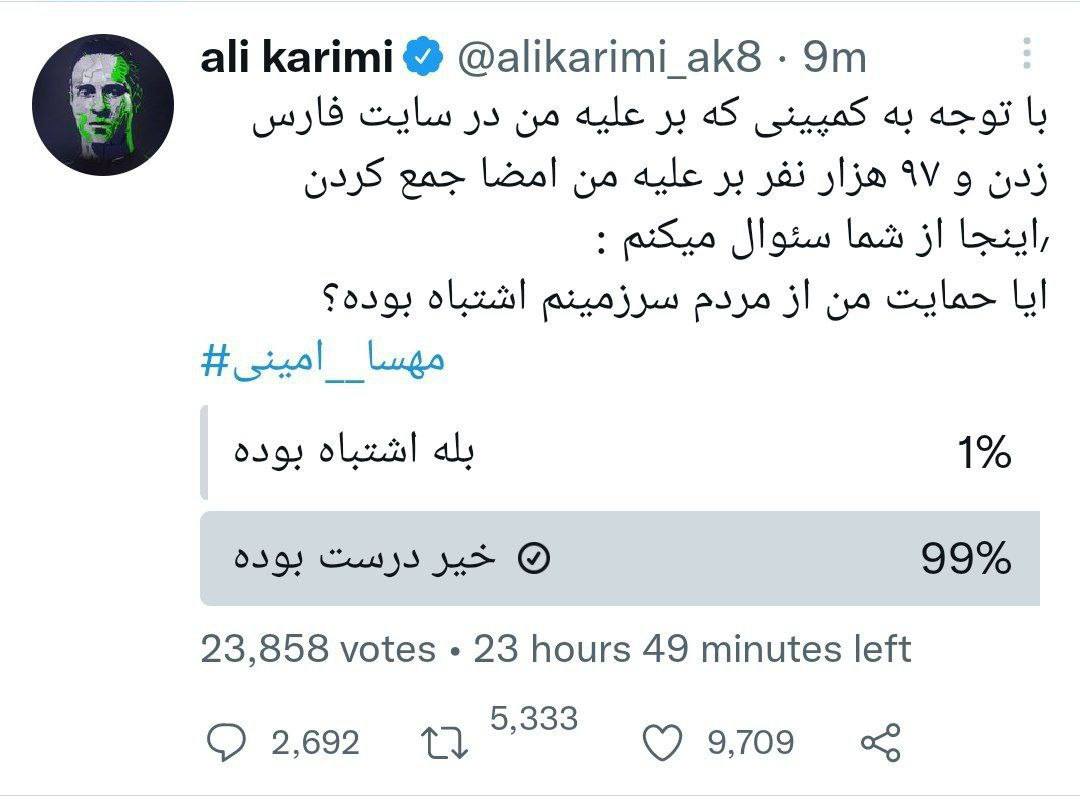Open the three-dot more options menu
Image resolution: width=1080 pixels, height=806 pixels.
(1026, 53)
